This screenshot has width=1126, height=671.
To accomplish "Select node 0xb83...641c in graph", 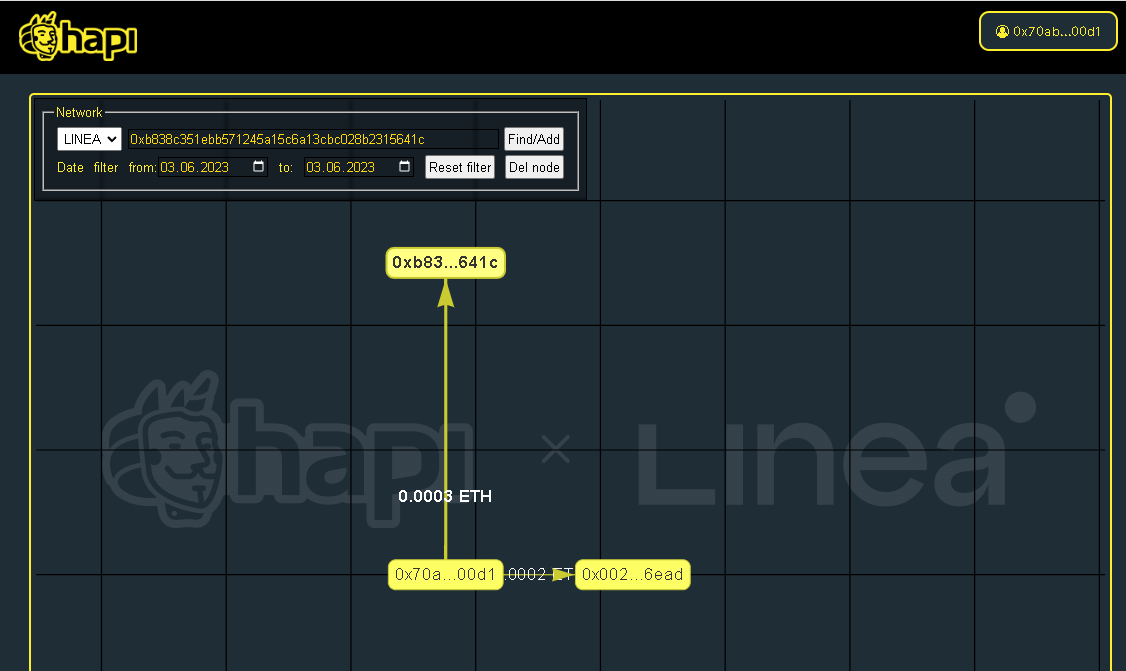I will [x=445, y=263].
